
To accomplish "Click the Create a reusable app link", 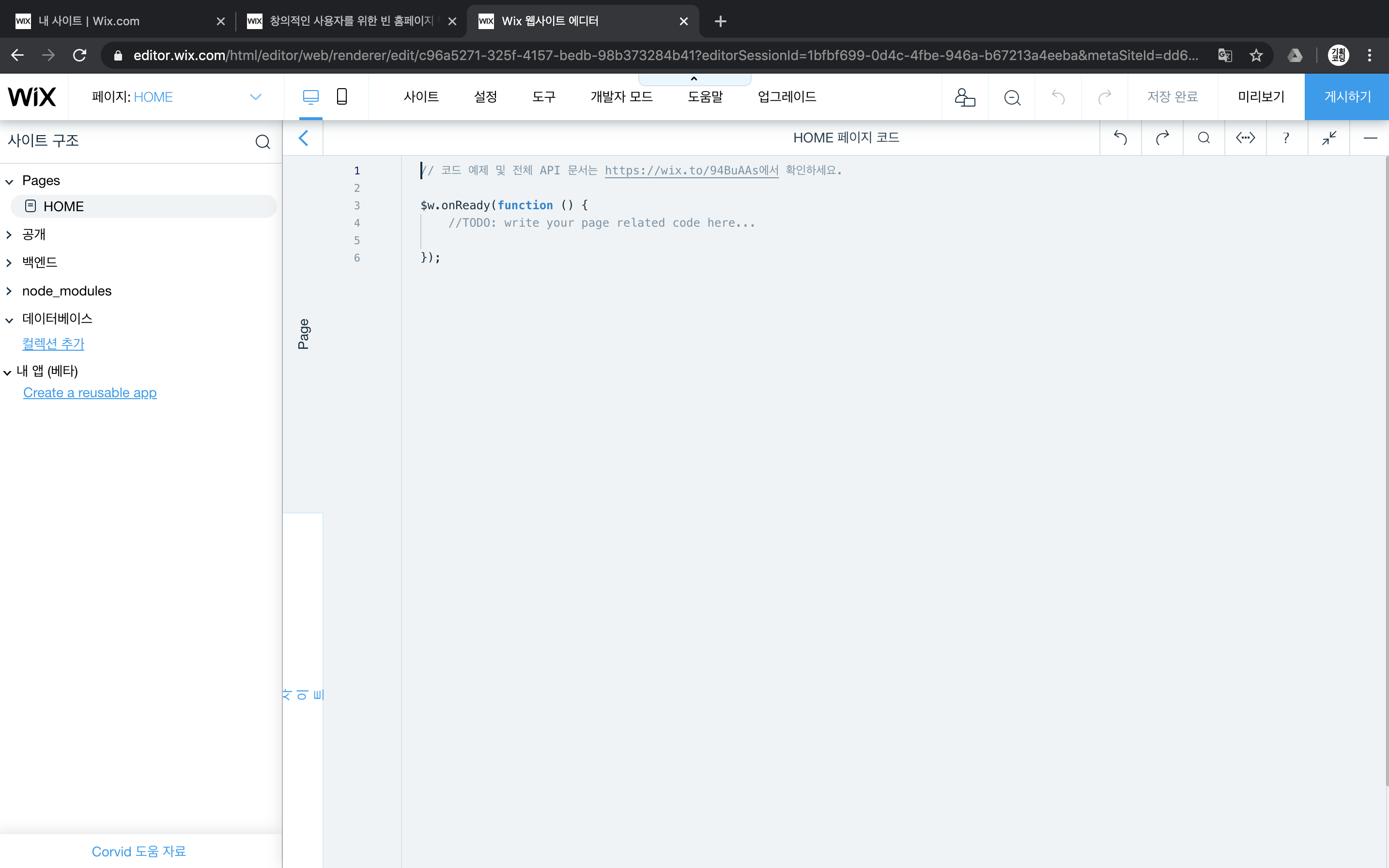I will click(x=90, y=393).
